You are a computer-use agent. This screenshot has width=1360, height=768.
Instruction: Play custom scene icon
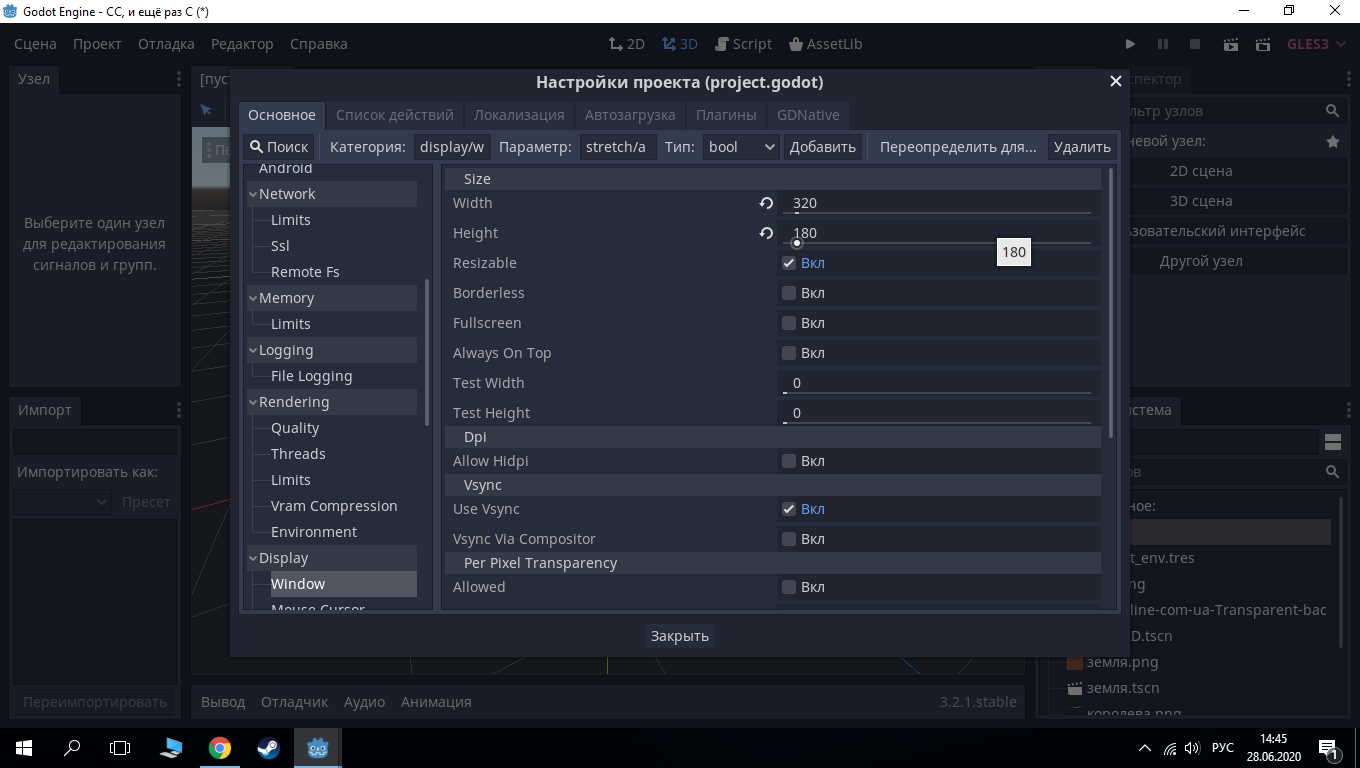click(1264, 44)
